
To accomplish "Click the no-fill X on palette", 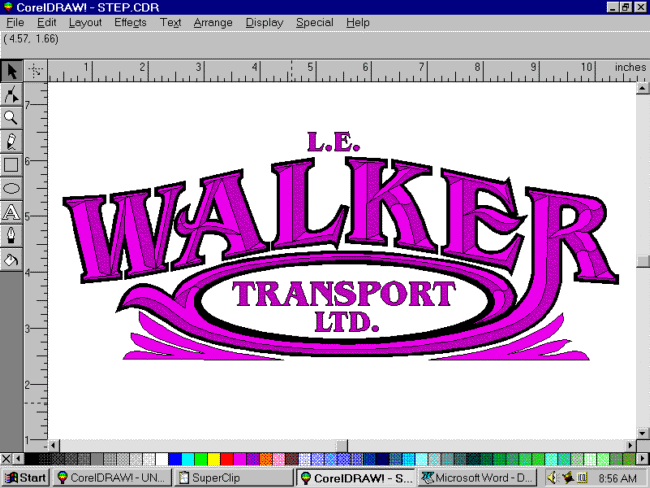I will (x=6, y=459).
